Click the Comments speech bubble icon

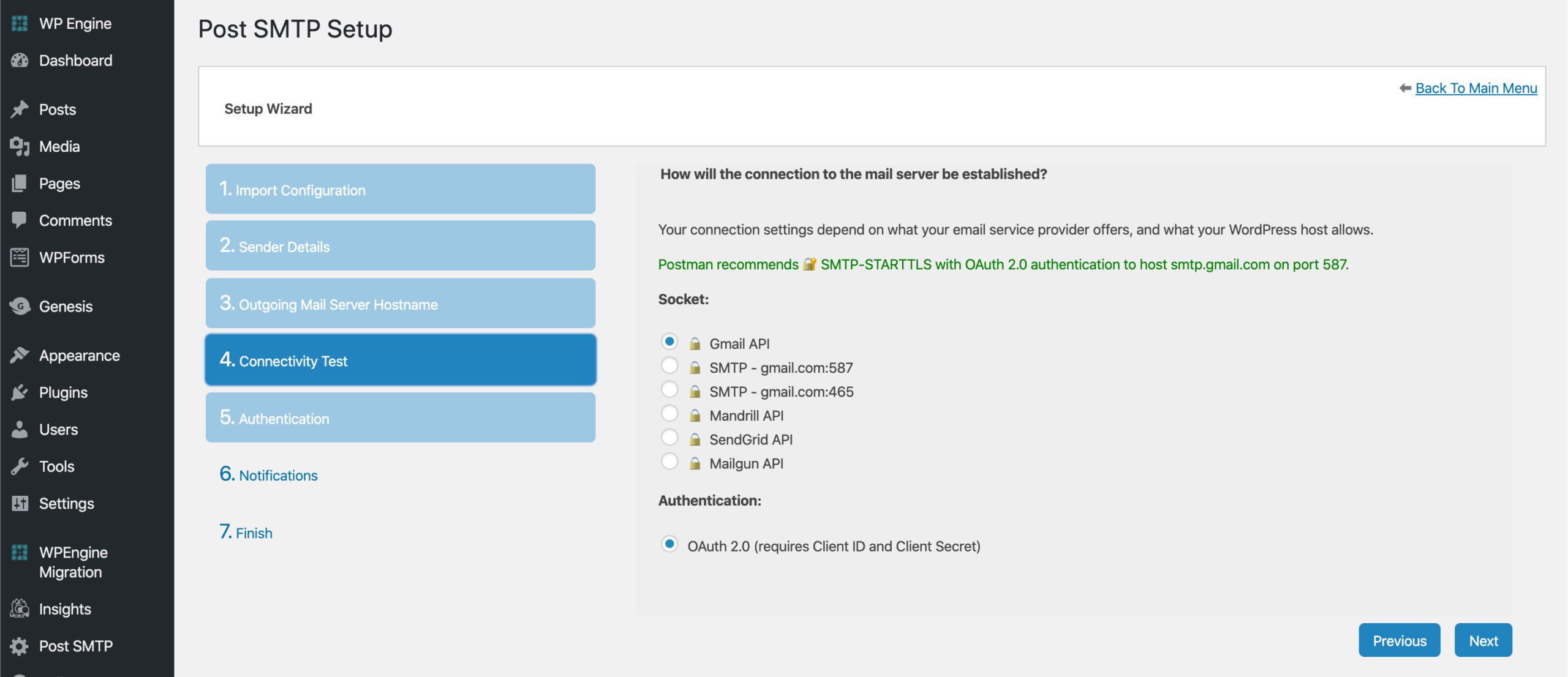pos(20,220)
